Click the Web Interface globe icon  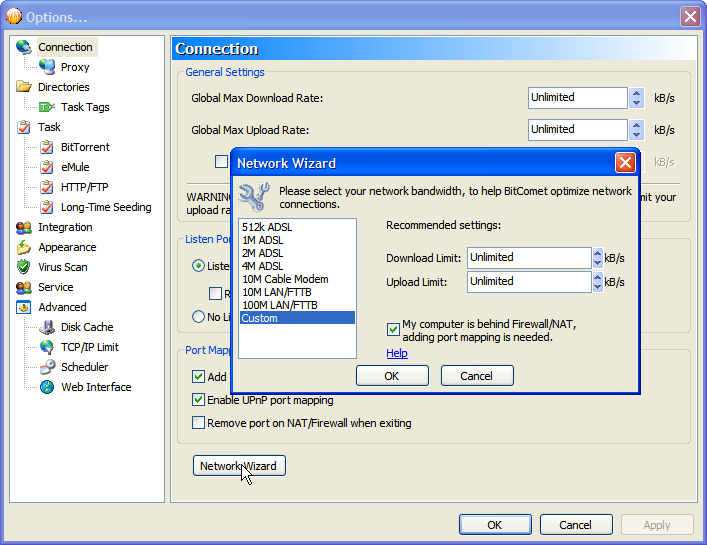point(47,387)
